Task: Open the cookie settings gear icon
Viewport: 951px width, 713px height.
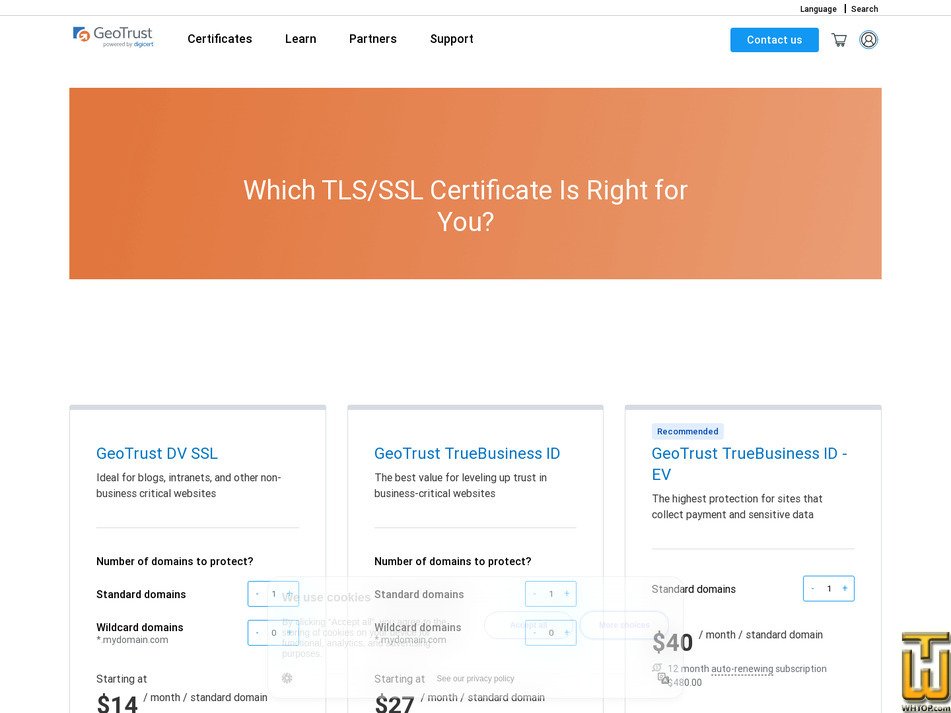Action: [x=287, y=678]
